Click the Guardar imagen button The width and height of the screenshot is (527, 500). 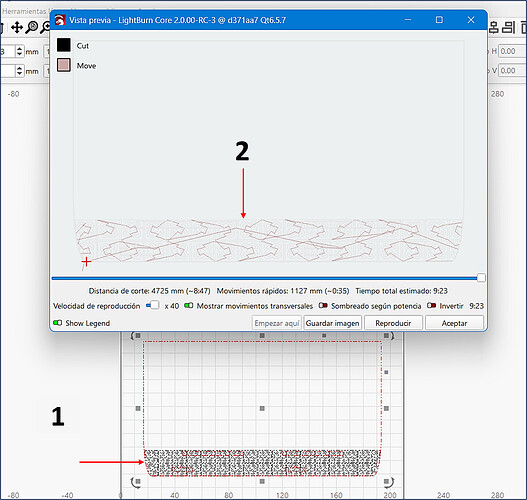point(332,323)
